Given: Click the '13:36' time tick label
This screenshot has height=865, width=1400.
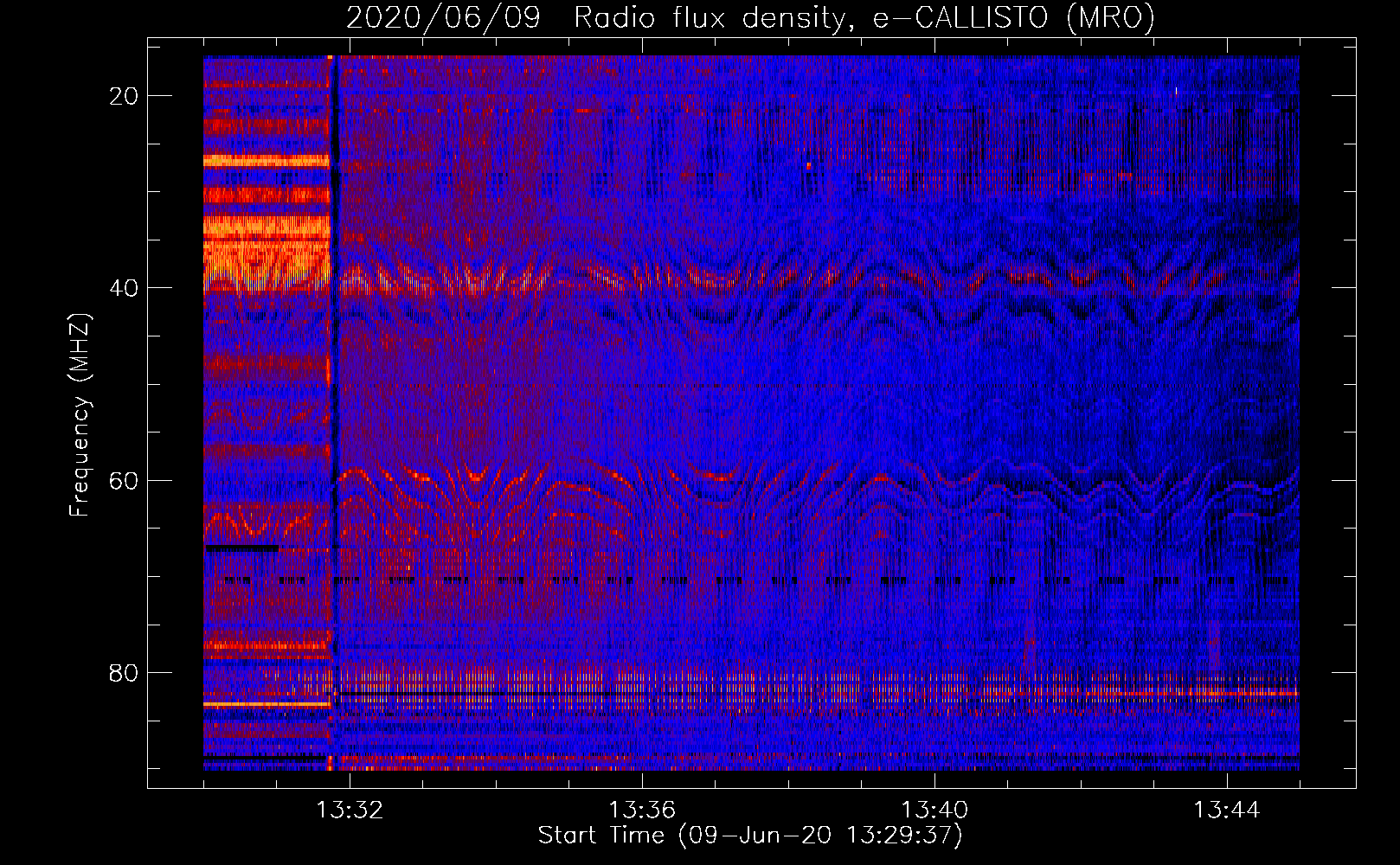Looking at the screenshot, I should click(642, 811).
